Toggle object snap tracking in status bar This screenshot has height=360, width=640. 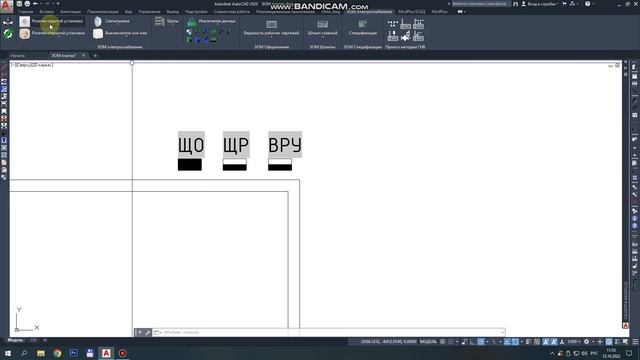(x=507, y=342)
